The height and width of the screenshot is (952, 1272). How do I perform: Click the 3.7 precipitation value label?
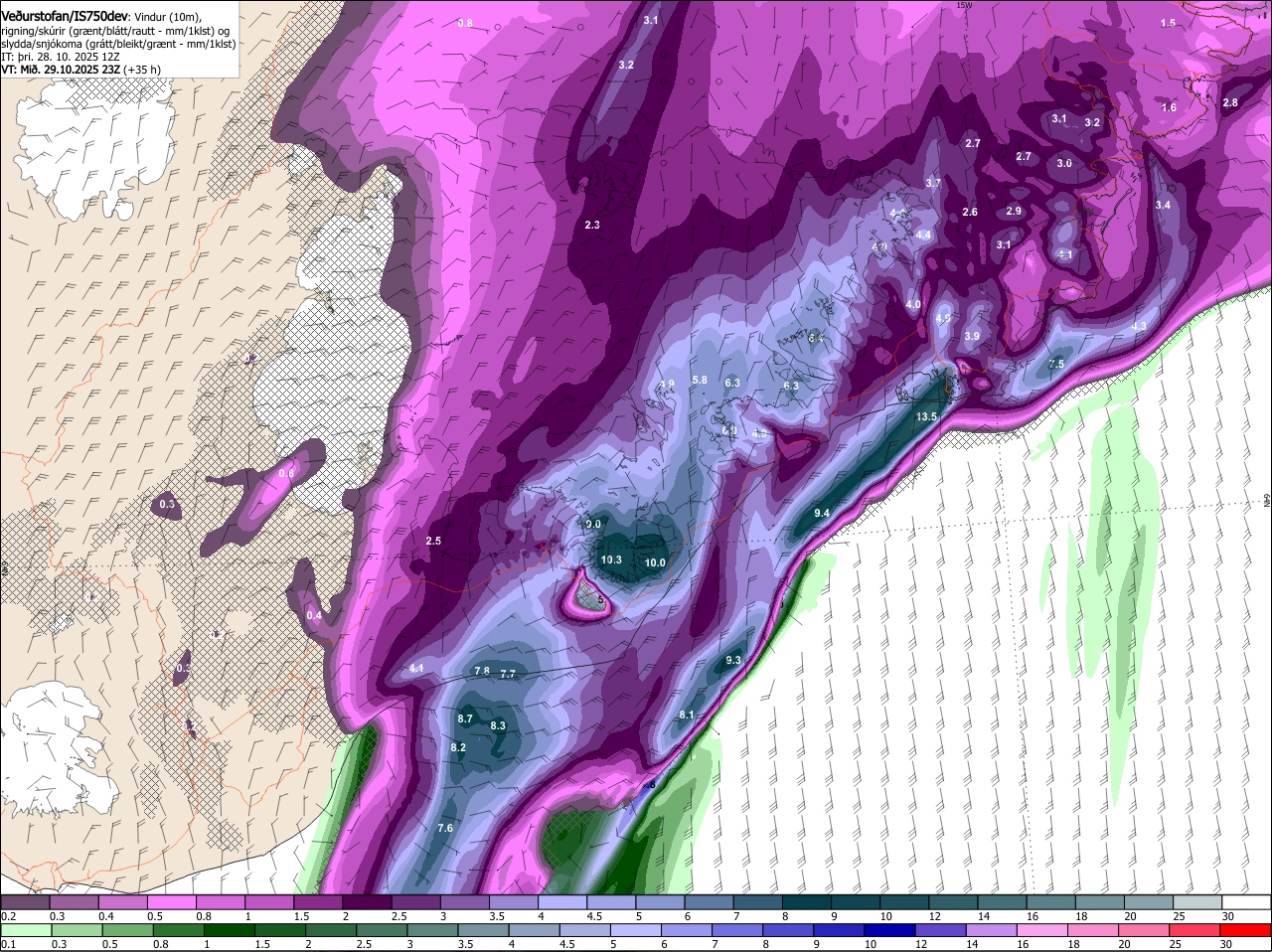[933, 183]
